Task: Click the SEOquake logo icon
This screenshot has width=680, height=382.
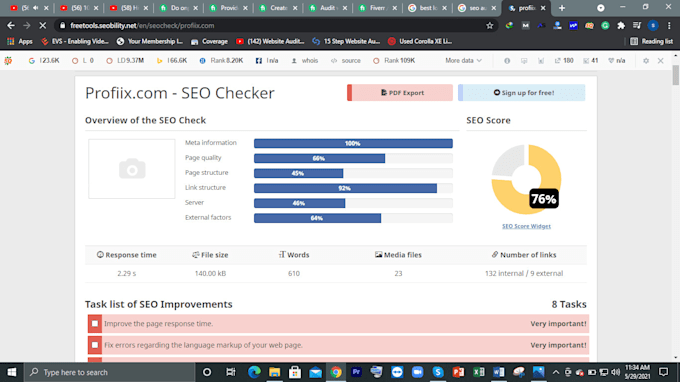Action: (8, 61)
